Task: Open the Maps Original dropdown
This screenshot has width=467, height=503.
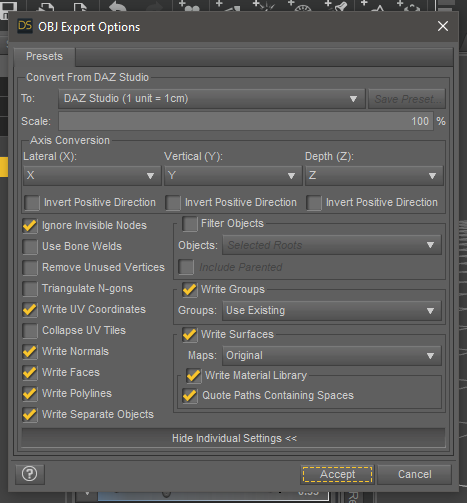Action: (332, 356)
